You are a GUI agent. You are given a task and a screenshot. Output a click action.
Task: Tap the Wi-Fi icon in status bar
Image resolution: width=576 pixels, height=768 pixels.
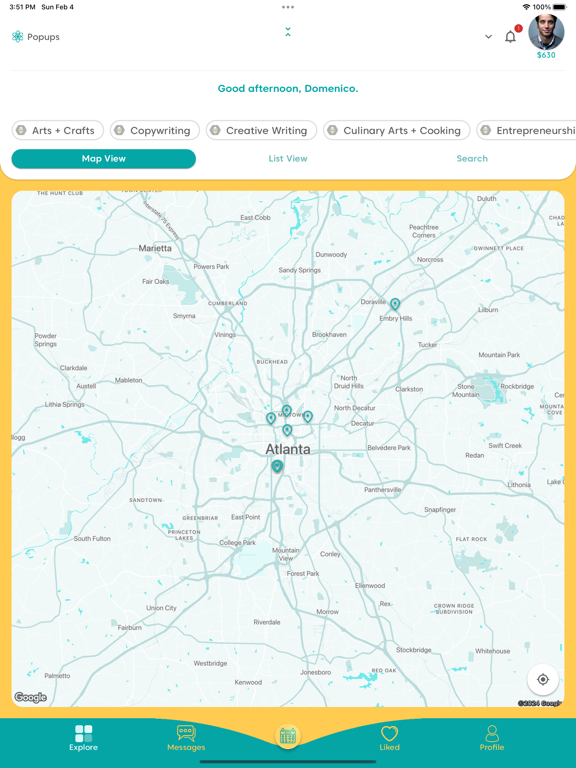[x=527, y=7]
